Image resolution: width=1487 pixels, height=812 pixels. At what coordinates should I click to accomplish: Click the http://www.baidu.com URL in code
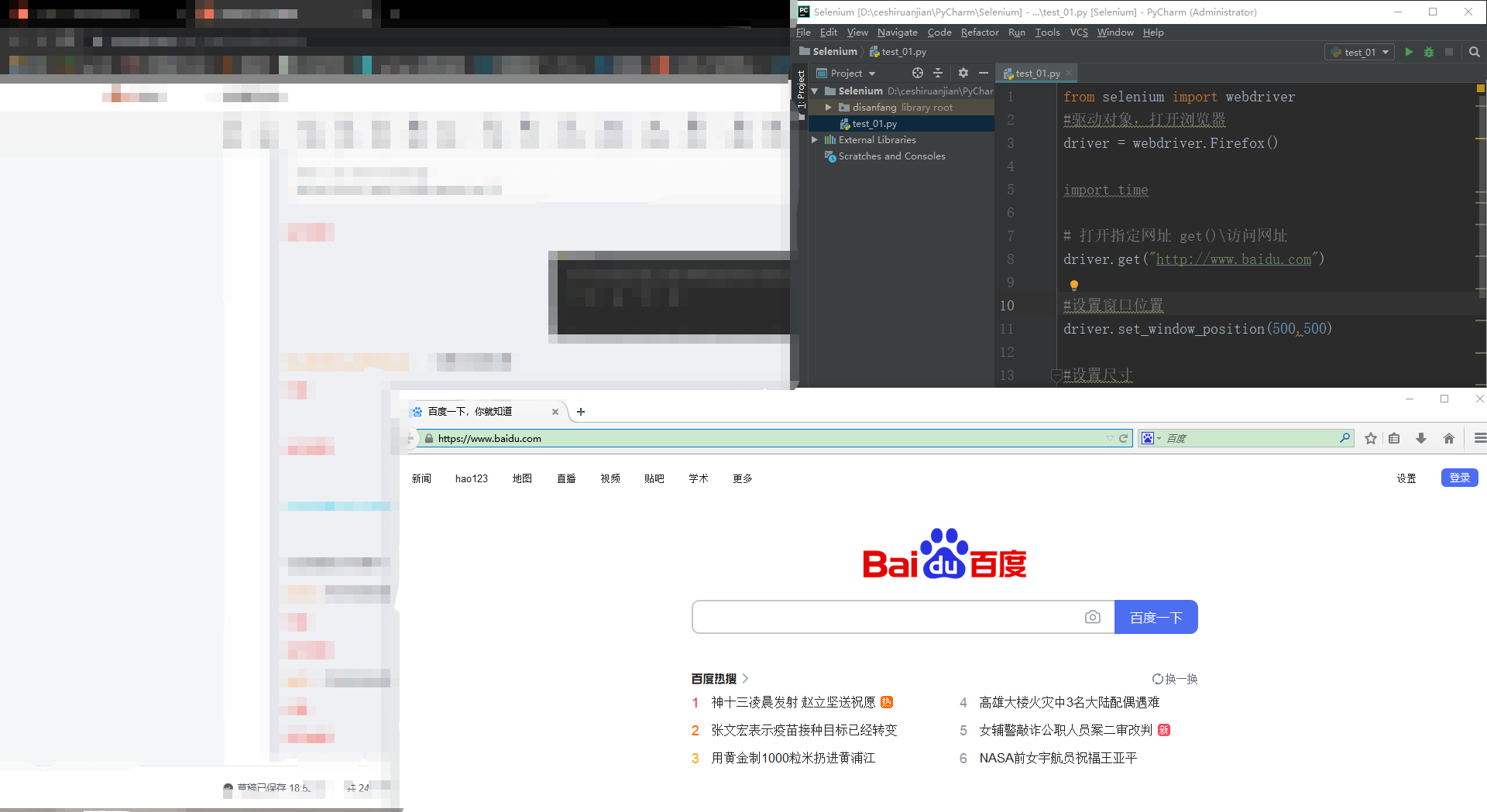coord(1234,259)
